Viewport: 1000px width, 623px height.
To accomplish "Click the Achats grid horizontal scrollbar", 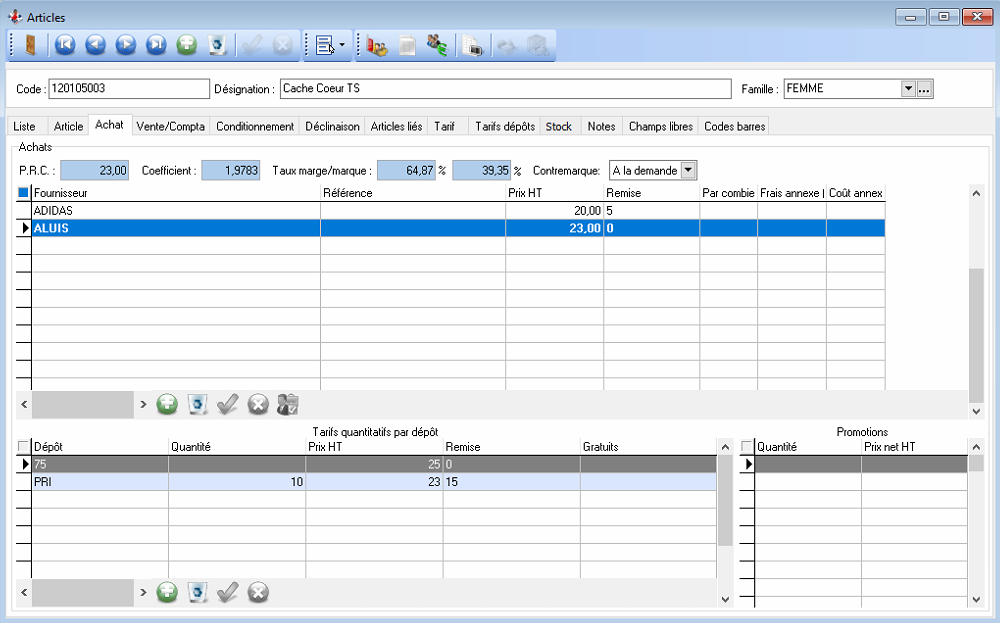I will click(x=82, y=404).
